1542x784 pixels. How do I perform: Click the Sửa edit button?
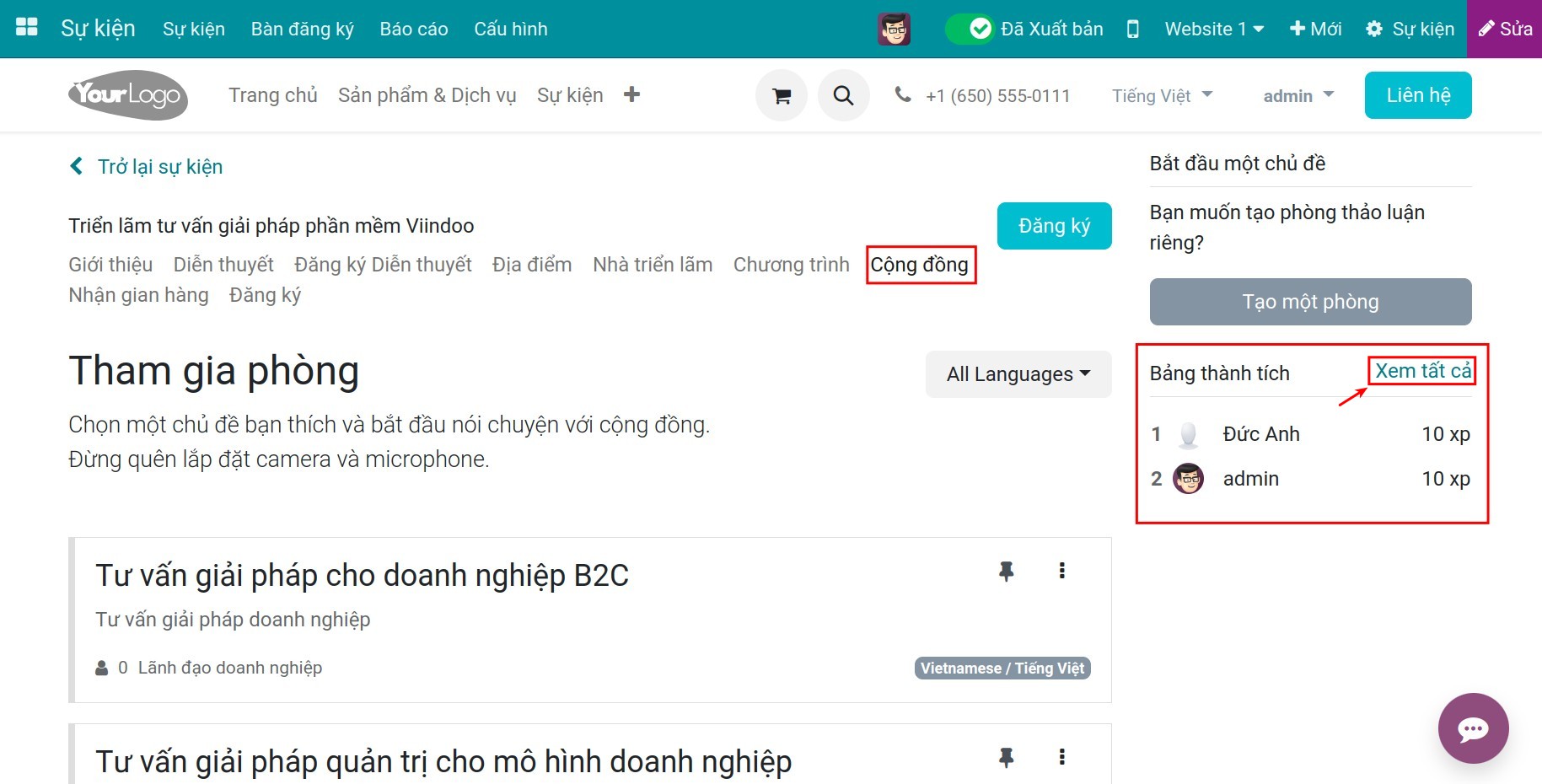(1505, 29)
